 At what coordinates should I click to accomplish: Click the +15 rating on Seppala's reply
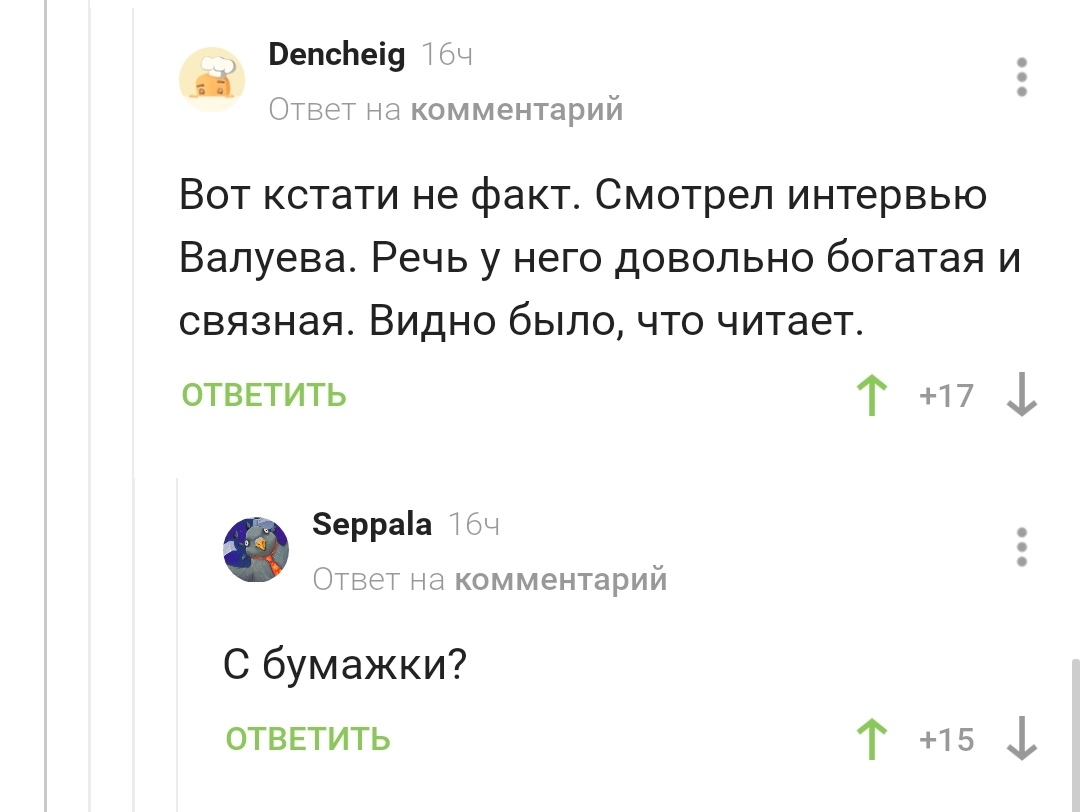tap(946, 740)
